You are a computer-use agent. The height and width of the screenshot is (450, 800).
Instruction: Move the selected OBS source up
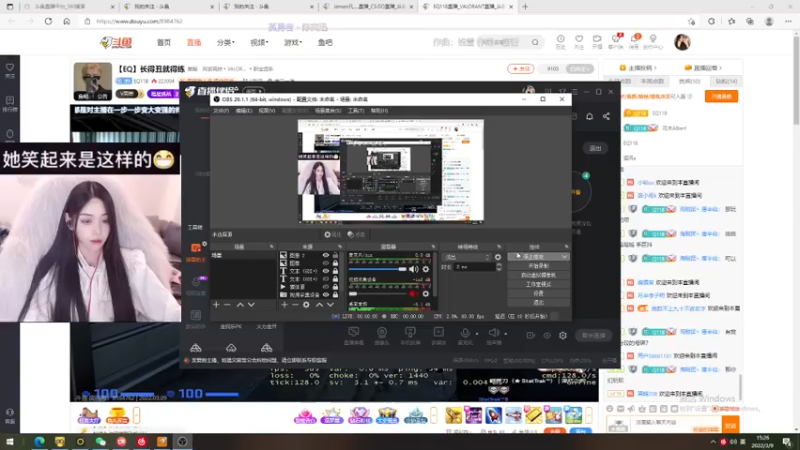point(319,305)
